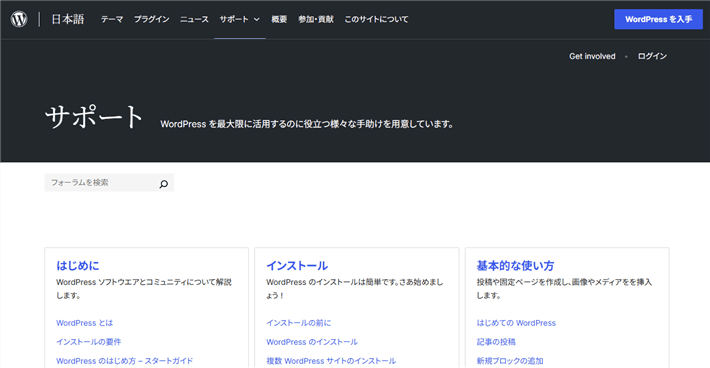Open the このサイトについて menu item

click(x=376, y=19)
